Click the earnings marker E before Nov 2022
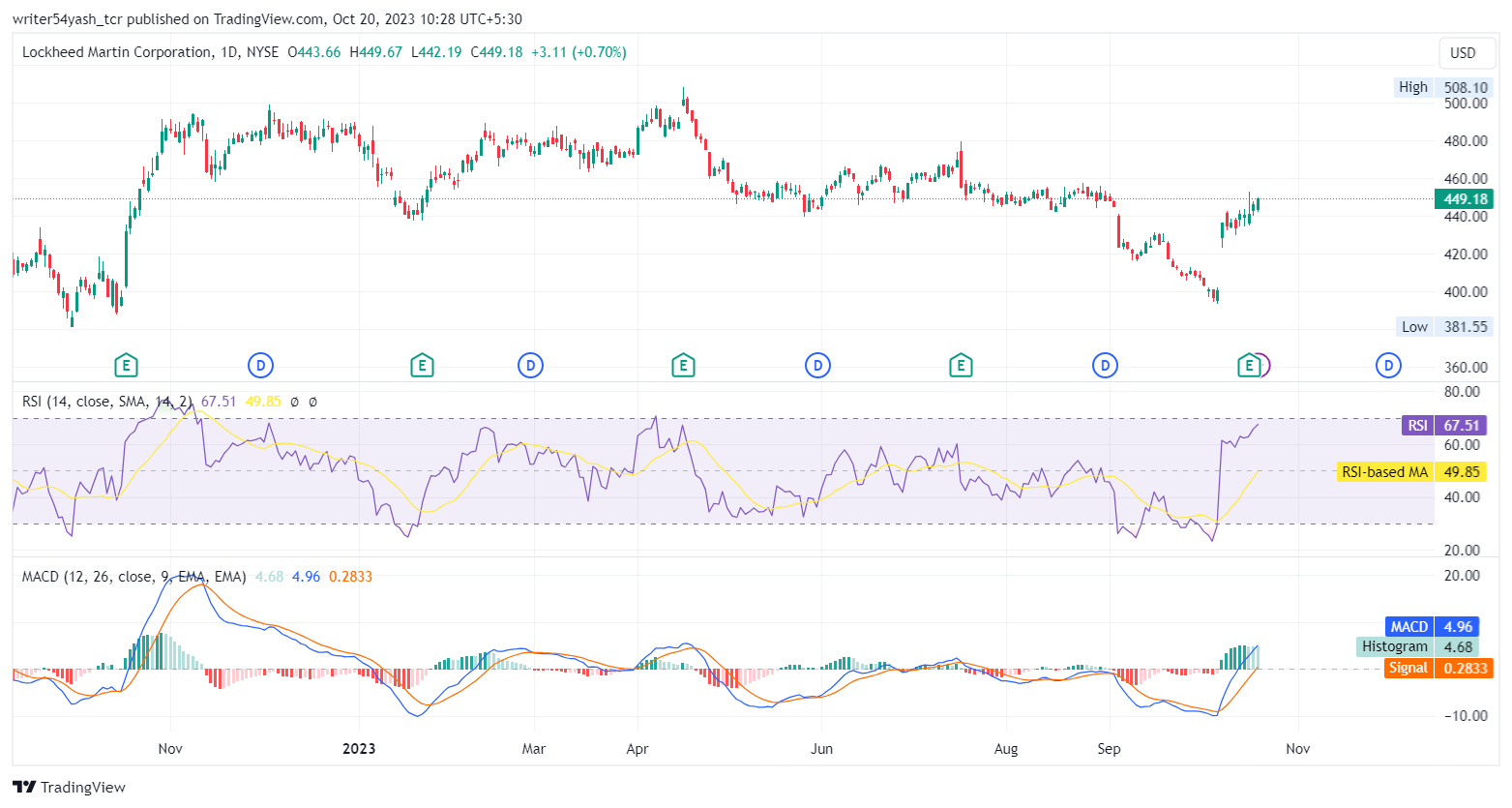Viewport: 1512px width, 808px height. (x=125, y=366)
